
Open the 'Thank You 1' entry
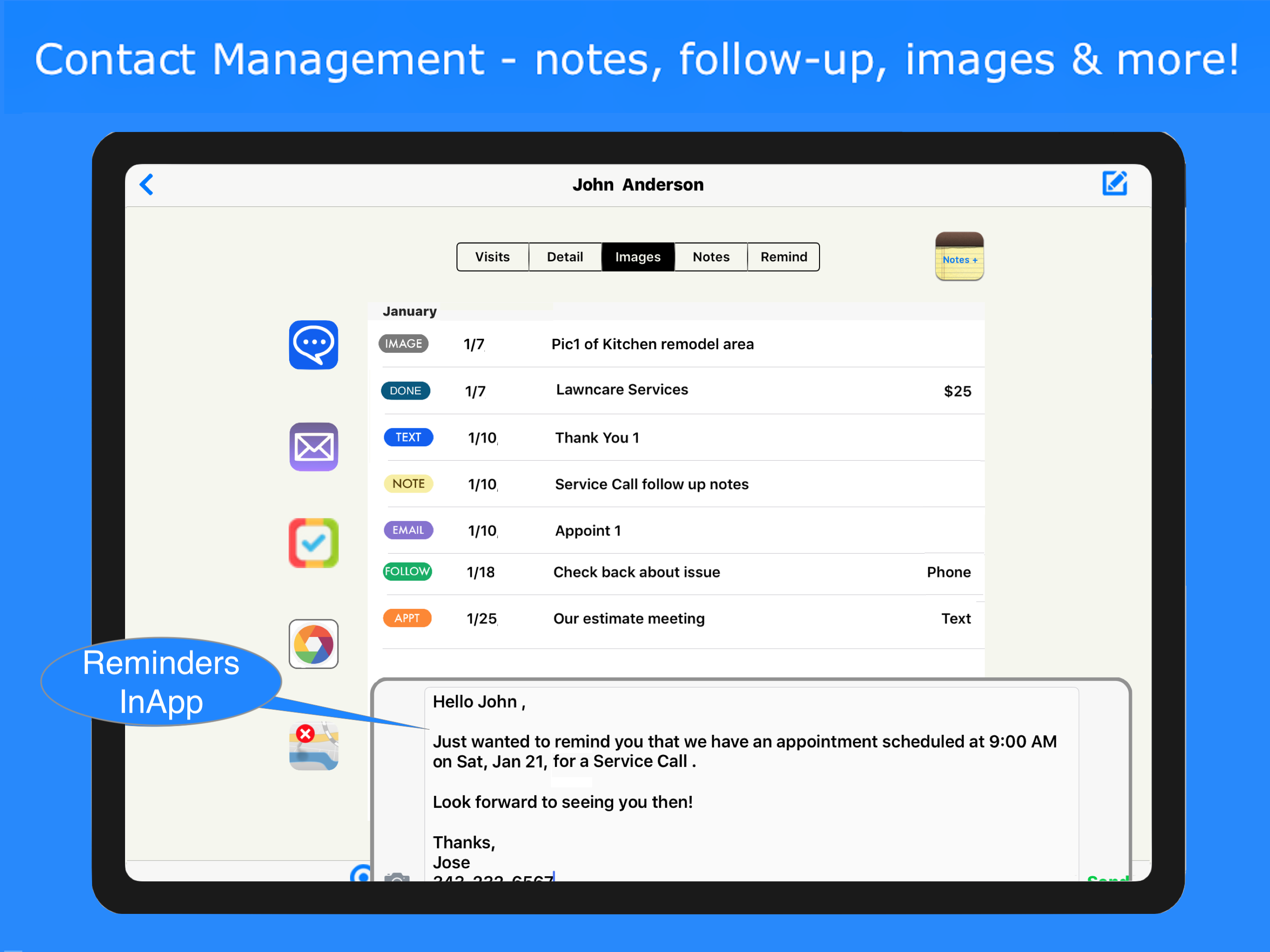pos(676,437)
